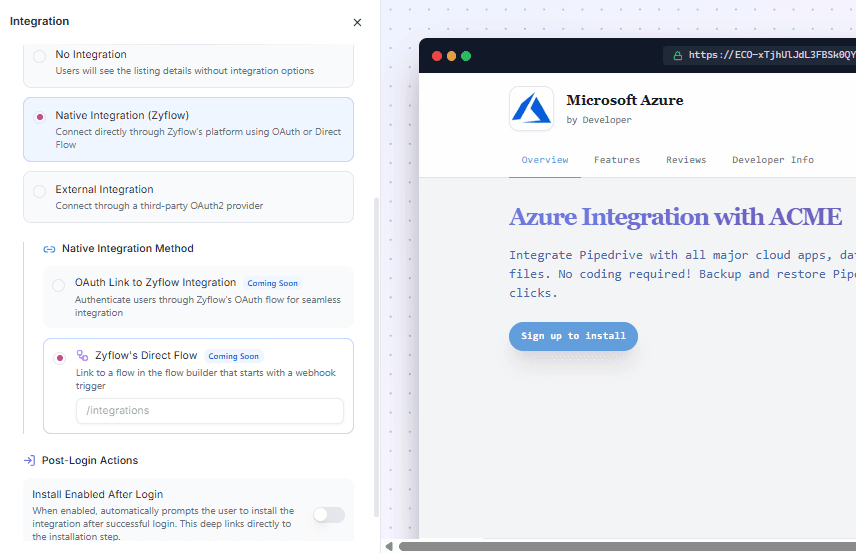The image size is (856, 553).
Task: Select the No Integration option
Action: pos(39,56)
